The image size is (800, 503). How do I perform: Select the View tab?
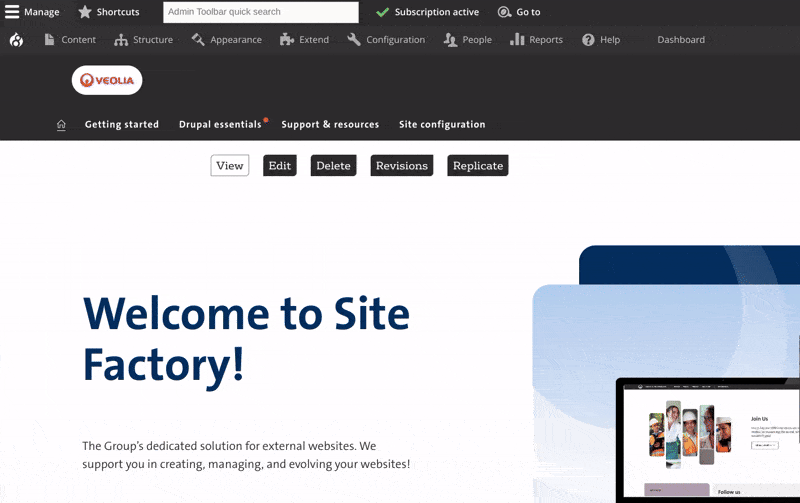230,165
